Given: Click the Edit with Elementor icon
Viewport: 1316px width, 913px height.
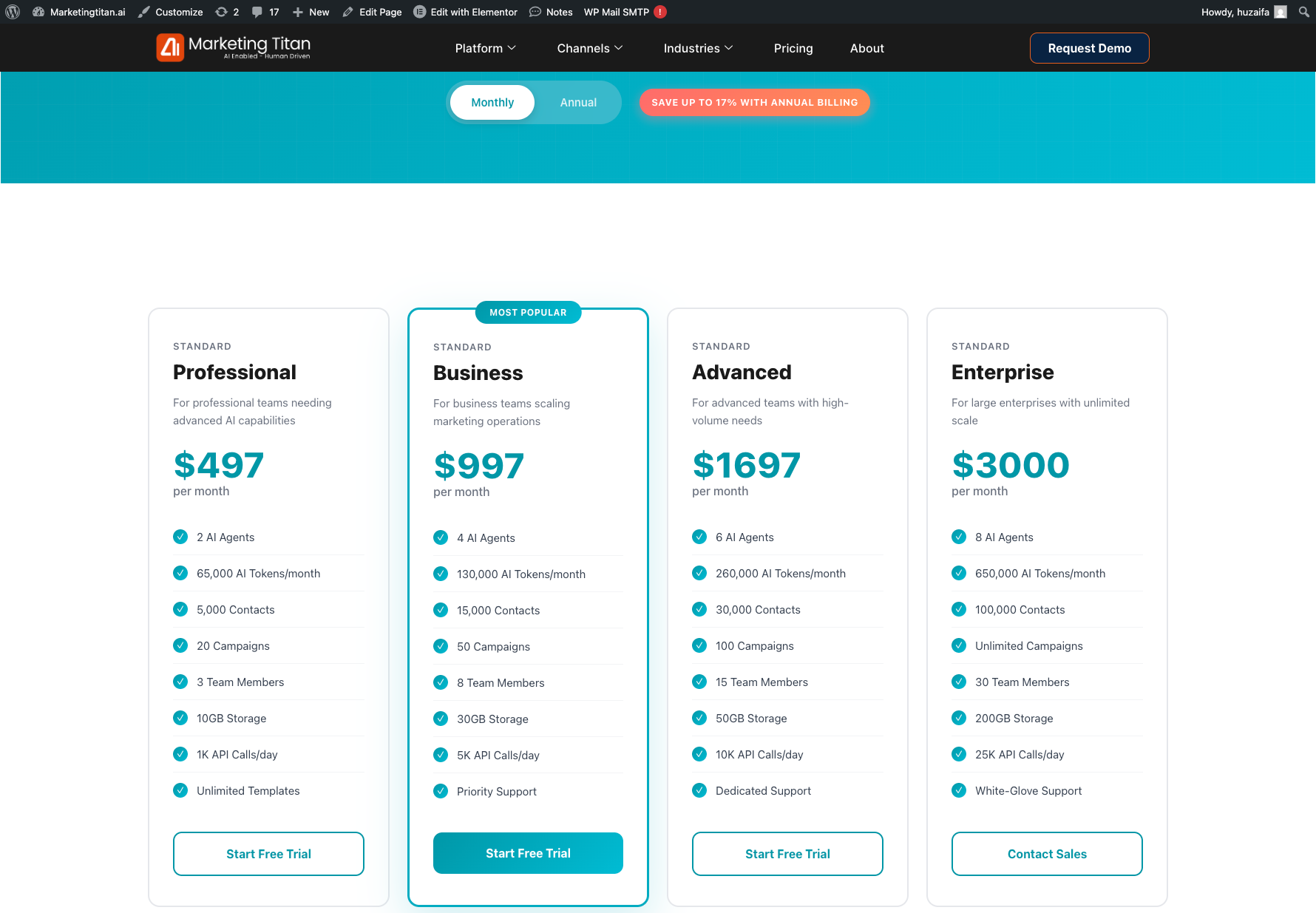Looking at the screenshot, I should point(420,12).
